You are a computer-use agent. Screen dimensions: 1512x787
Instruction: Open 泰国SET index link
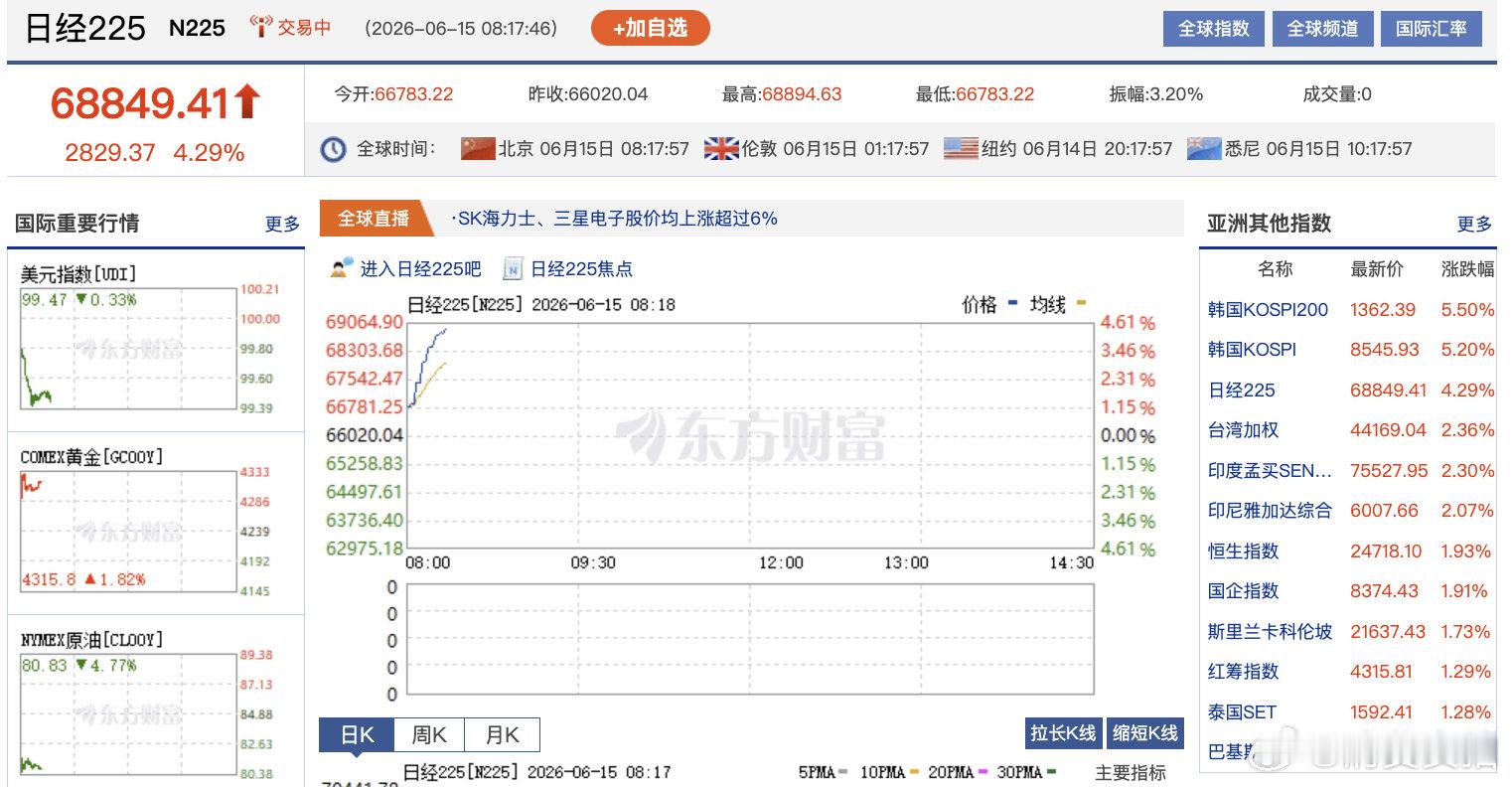click(1242, 712)
